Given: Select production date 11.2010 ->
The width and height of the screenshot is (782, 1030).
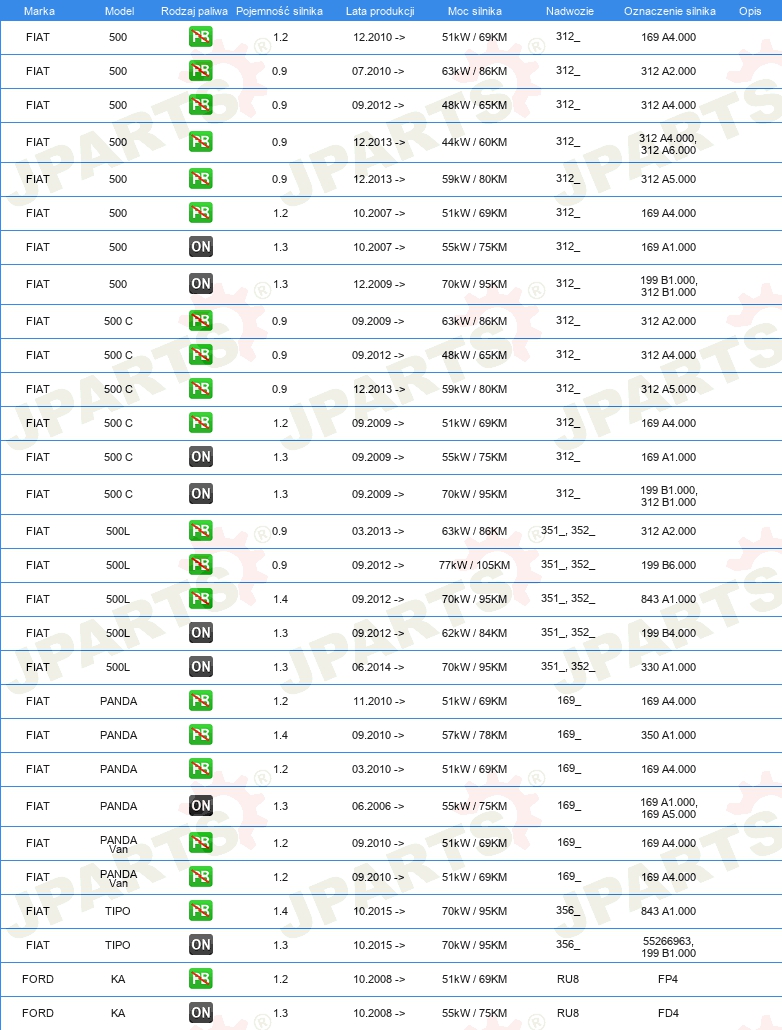Looking at the screenshot, I should coord(379,701).
